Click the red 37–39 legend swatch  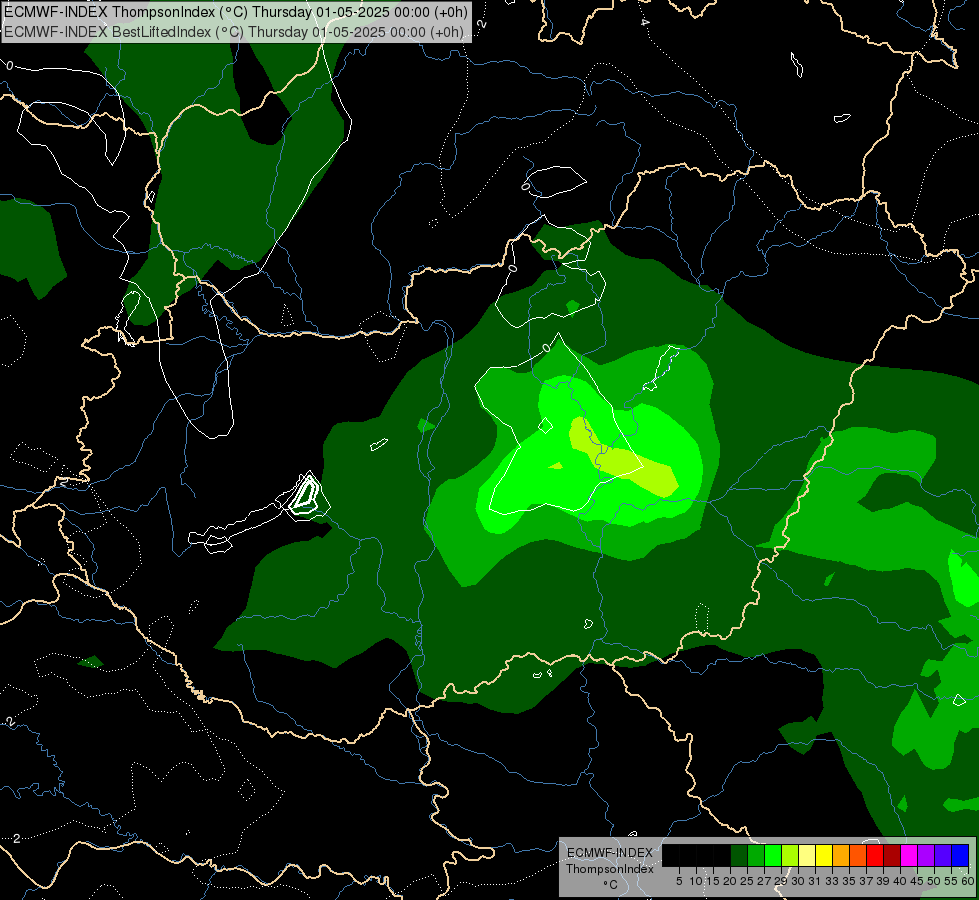coord(875,855)
